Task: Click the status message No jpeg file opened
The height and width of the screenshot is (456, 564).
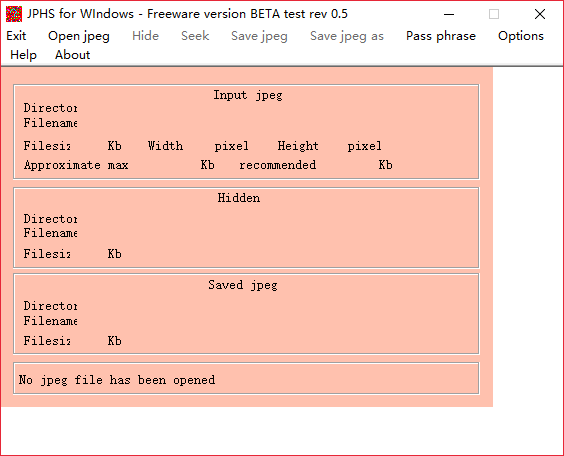Action: click(117, 380)
